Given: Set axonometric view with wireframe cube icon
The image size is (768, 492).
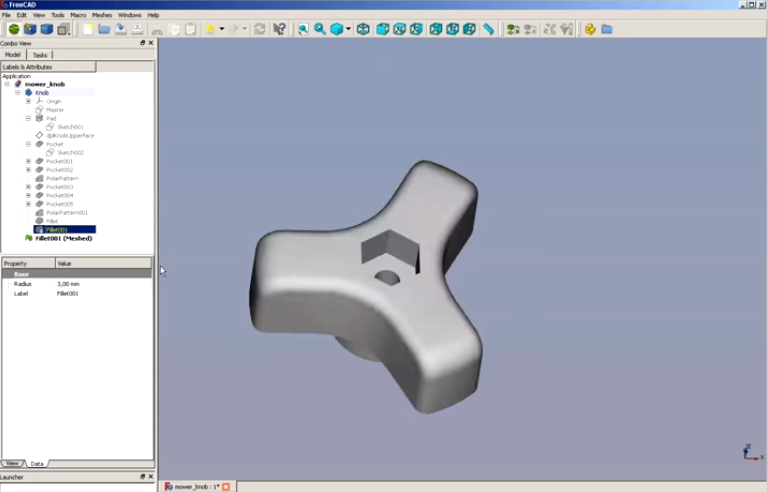Looking at the screenshot, I should click(x=363, y=29).
